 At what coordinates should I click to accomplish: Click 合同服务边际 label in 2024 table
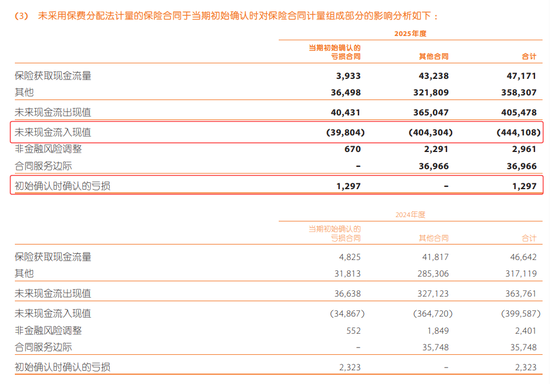pos(43,347)
